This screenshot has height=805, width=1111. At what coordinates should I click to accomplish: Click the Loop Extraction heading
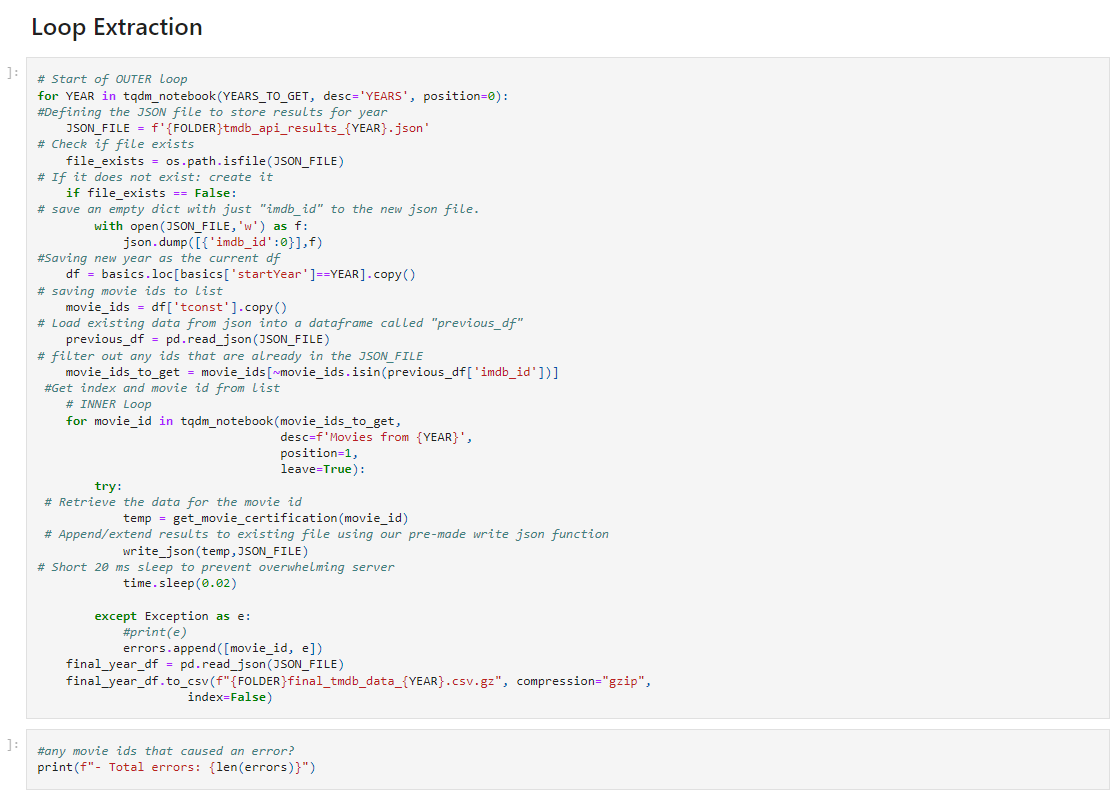click(116, 27)
